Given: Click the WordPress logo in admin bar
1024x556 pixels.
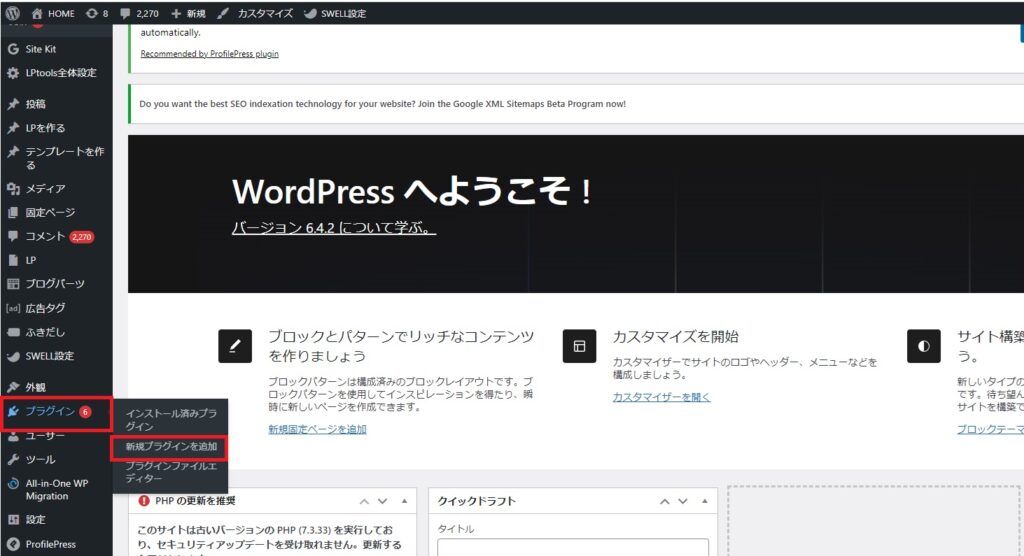Looking at the screenshot, I should pos(12,13).
